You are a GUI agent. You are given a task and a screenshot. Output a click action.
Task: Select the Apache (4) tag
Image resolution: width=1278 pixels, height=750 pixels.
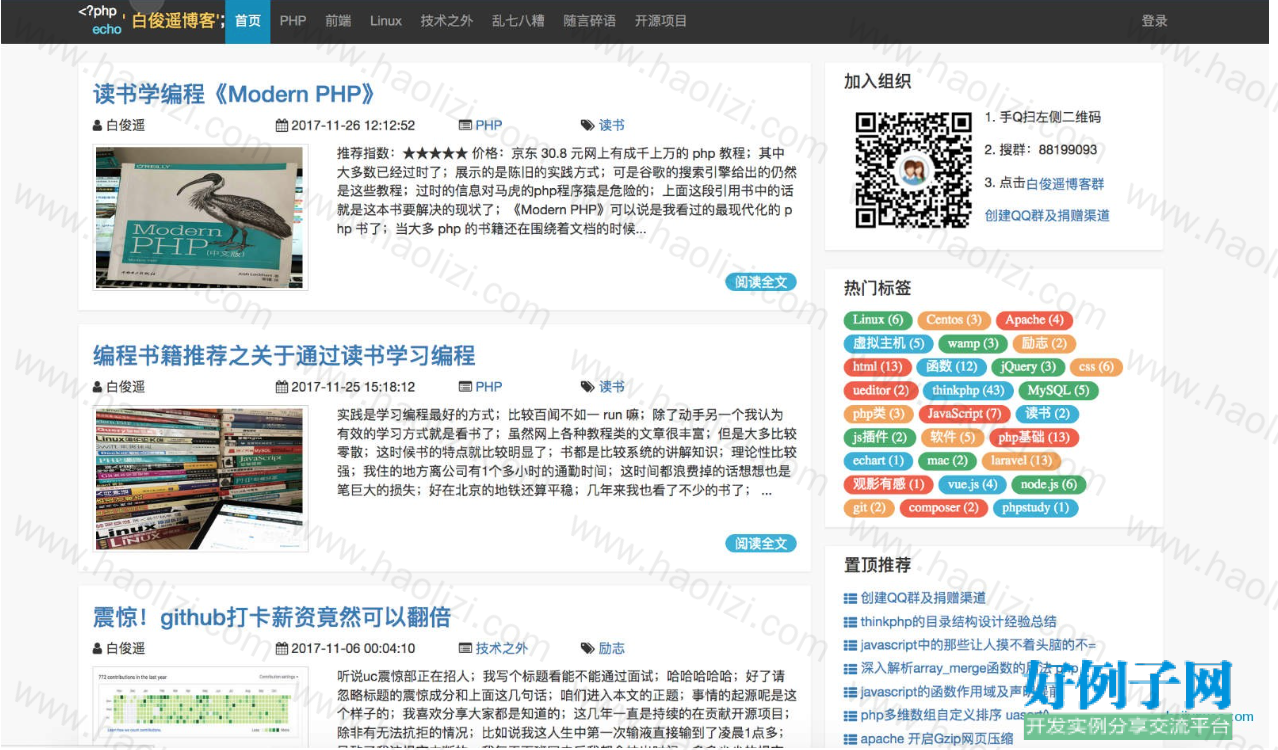tap(1034, 320)
